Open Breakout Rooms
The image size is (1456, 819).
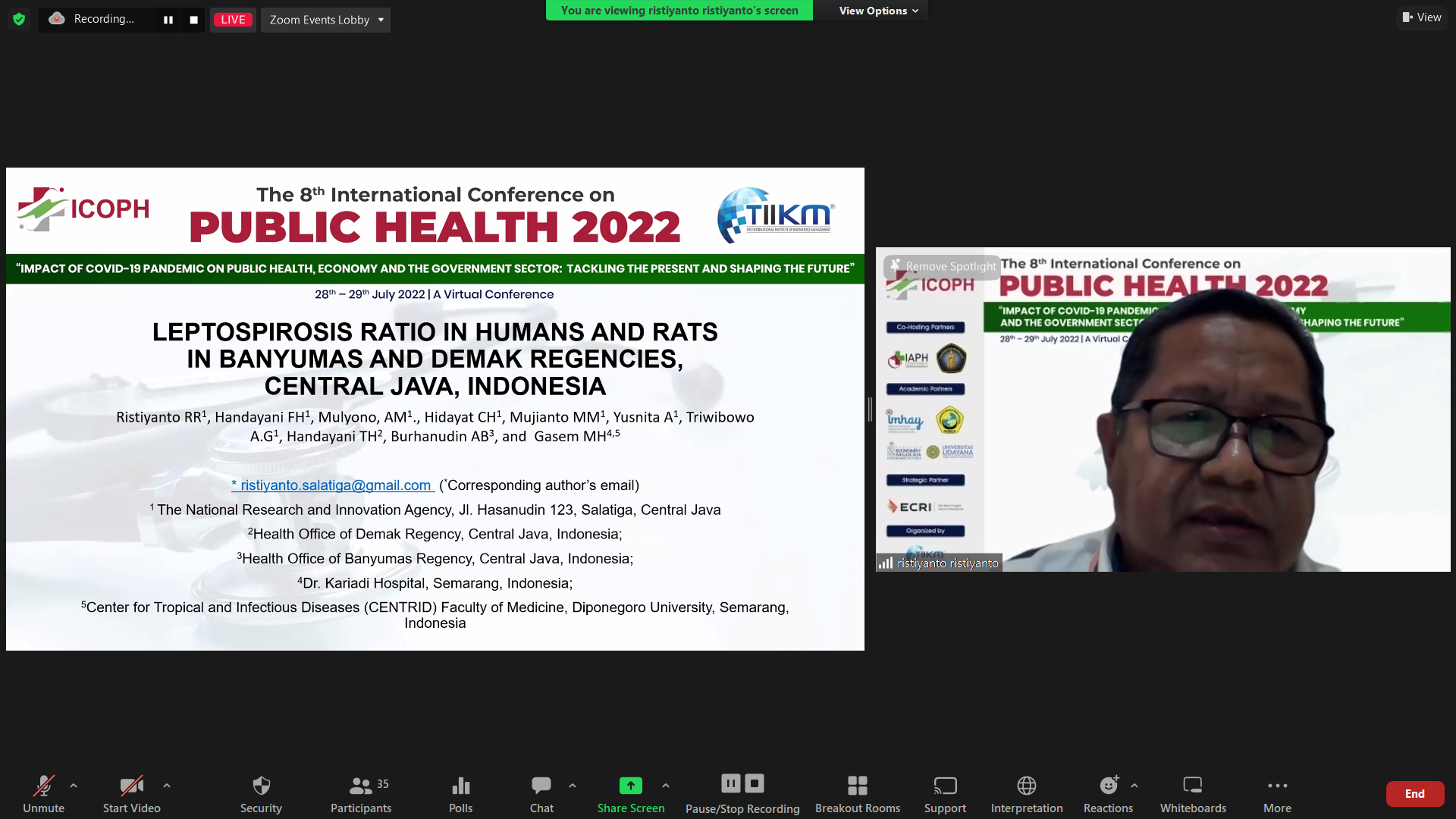858,793
